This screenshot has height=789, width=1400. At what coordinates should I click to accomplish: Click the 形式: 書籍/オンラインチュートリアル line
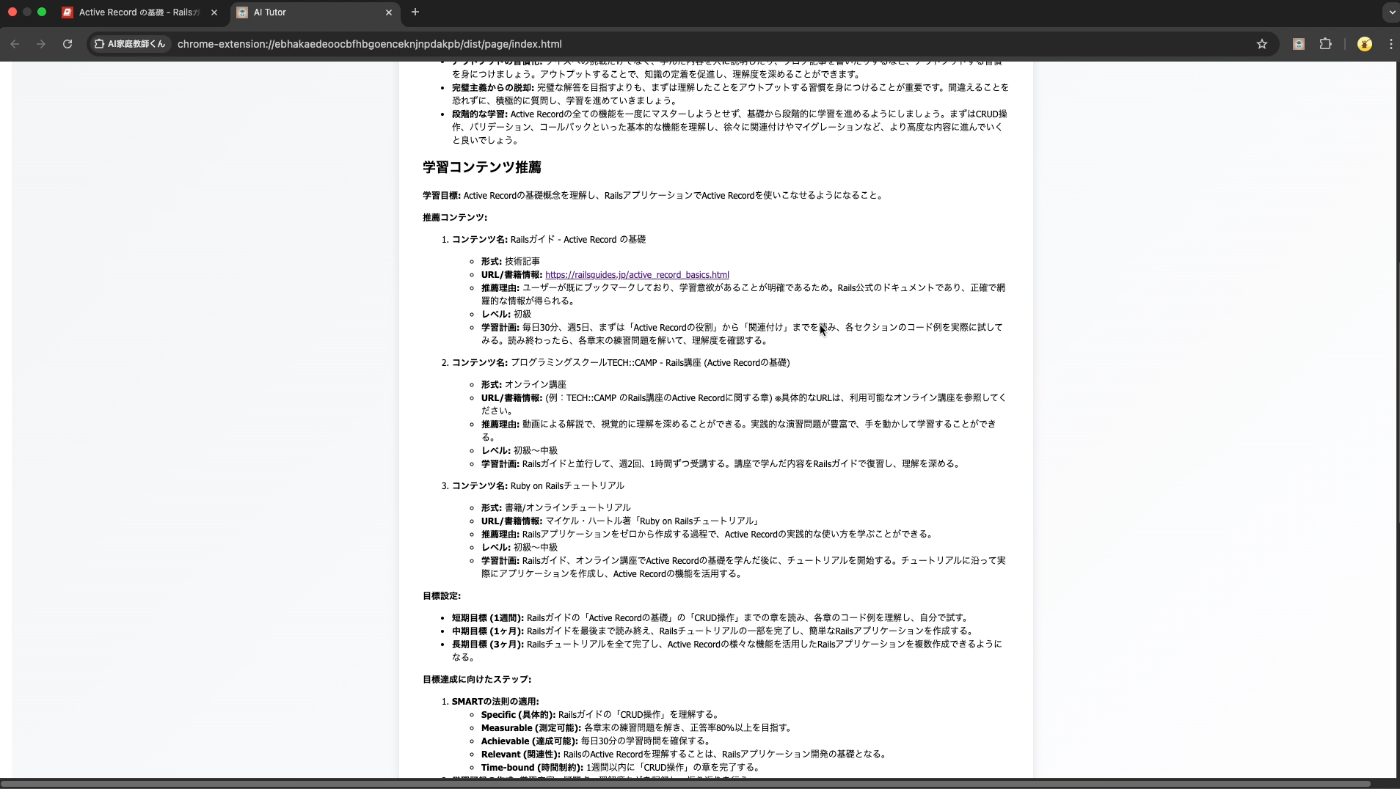point(556,508)
